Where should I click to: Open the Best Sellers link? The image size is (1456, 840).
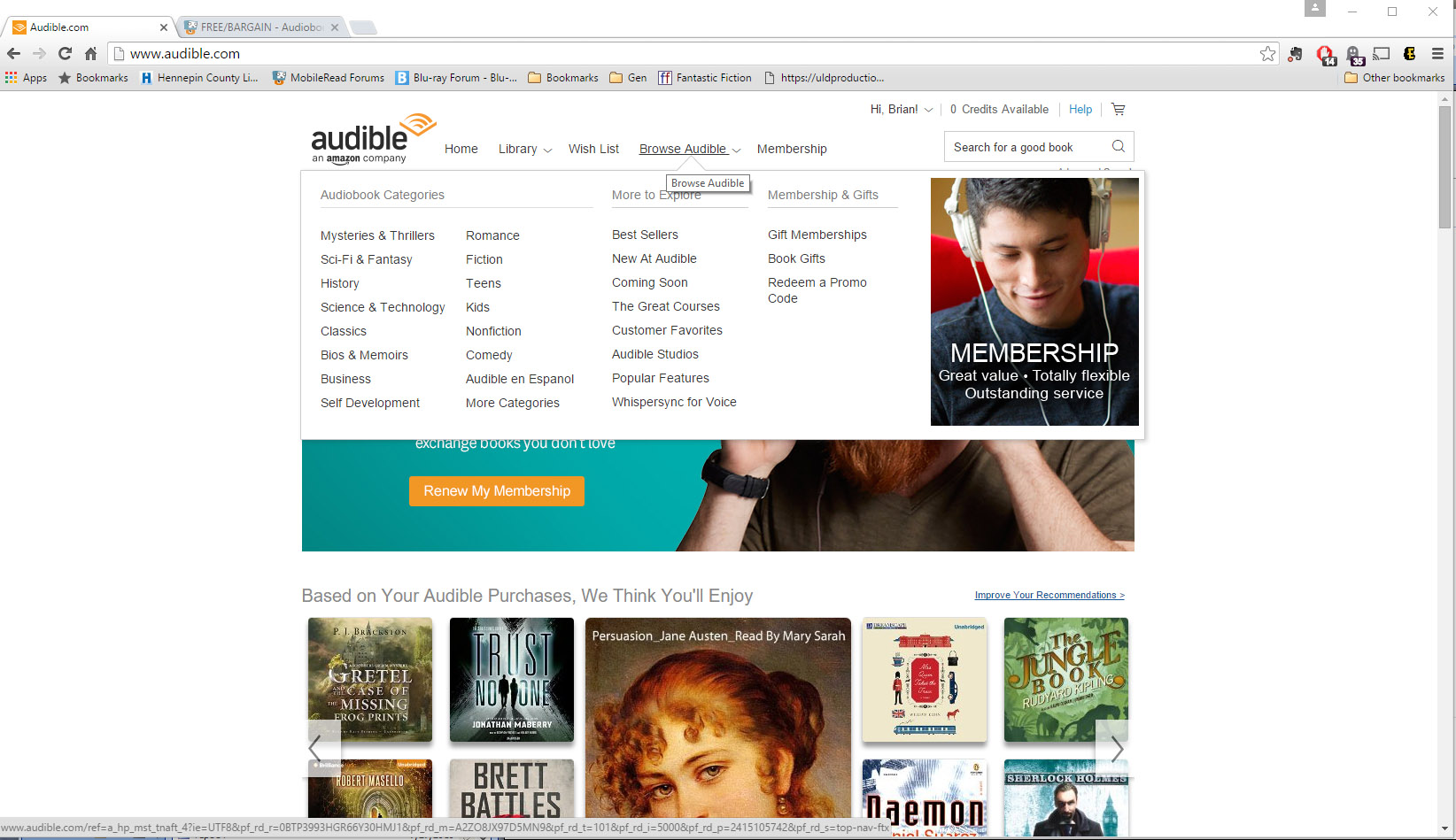point(645,235)
